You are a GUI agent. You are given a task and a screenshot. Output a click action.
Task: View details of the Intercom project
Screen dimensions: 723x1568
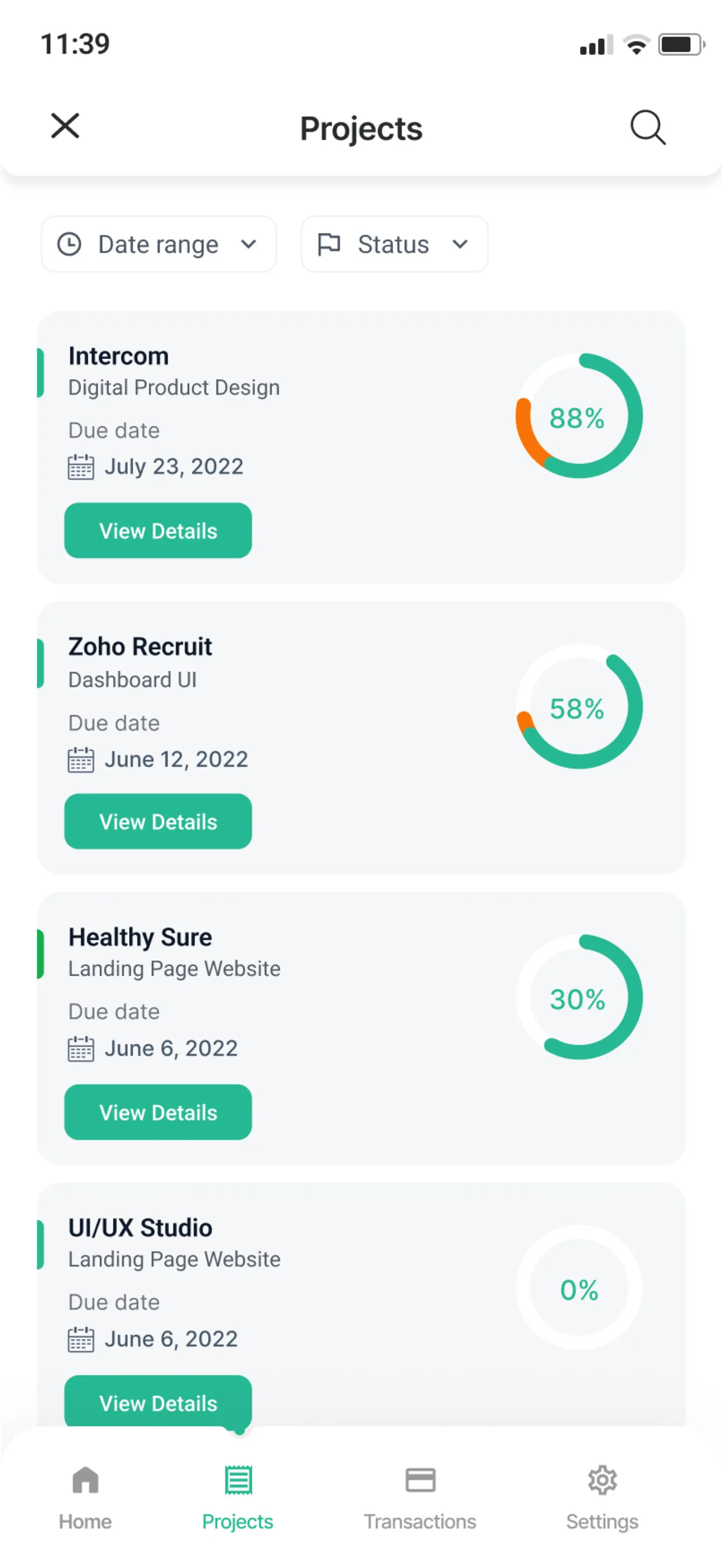[158, 531]
